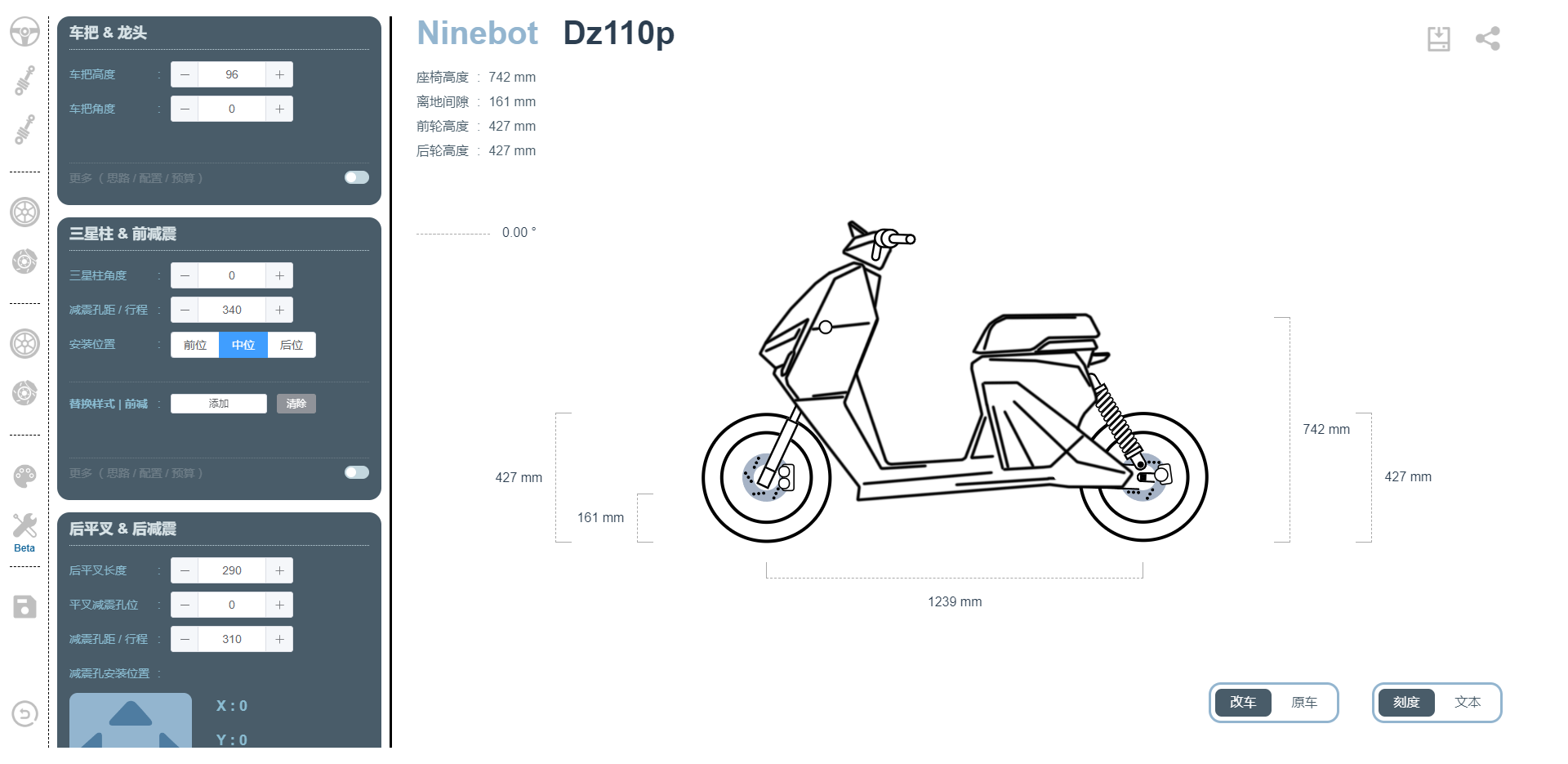Switch to 原车 view
Screen dimensions: 1568x764
pyautogui.click(x=1304, y=702)
